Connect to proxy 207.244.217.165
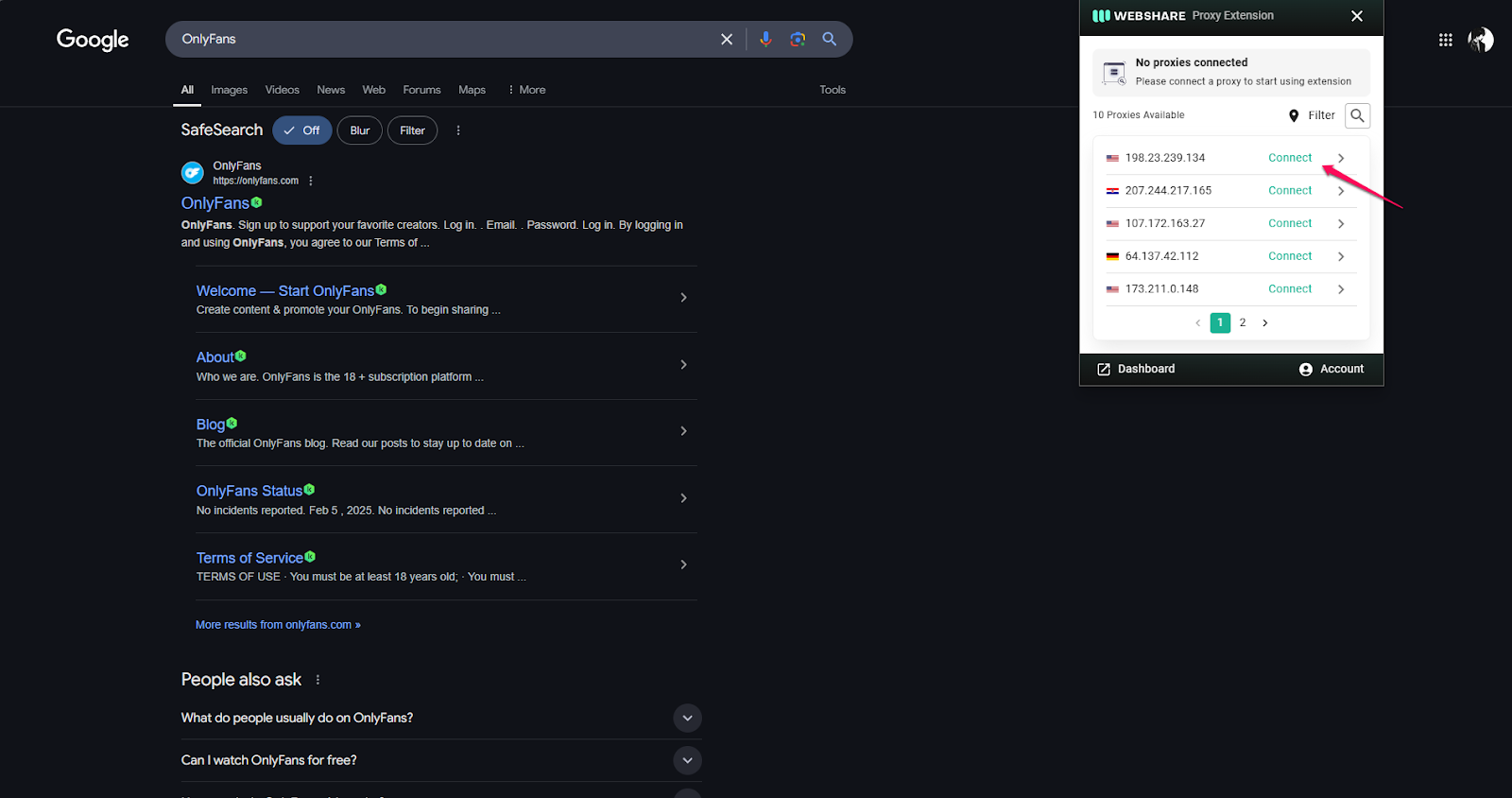 1290,191
